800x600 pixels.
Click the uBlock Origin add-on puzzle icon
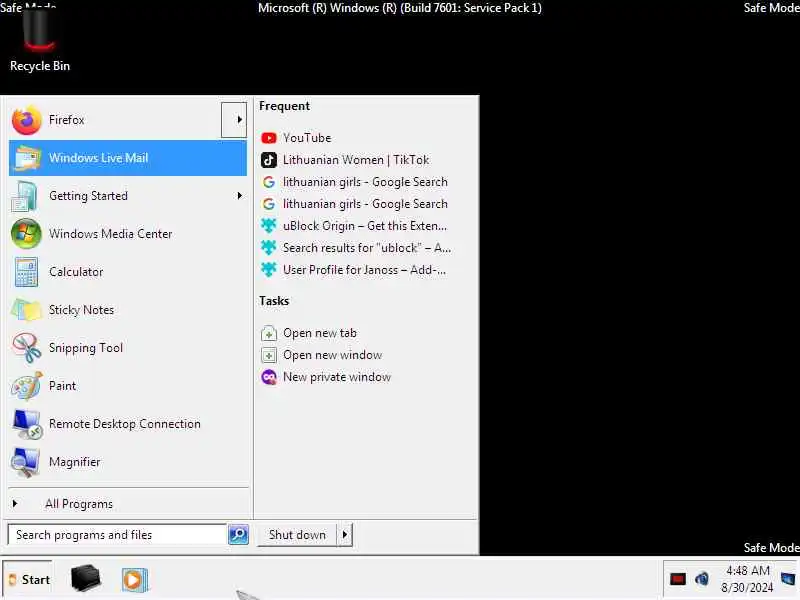pos(268,226)
